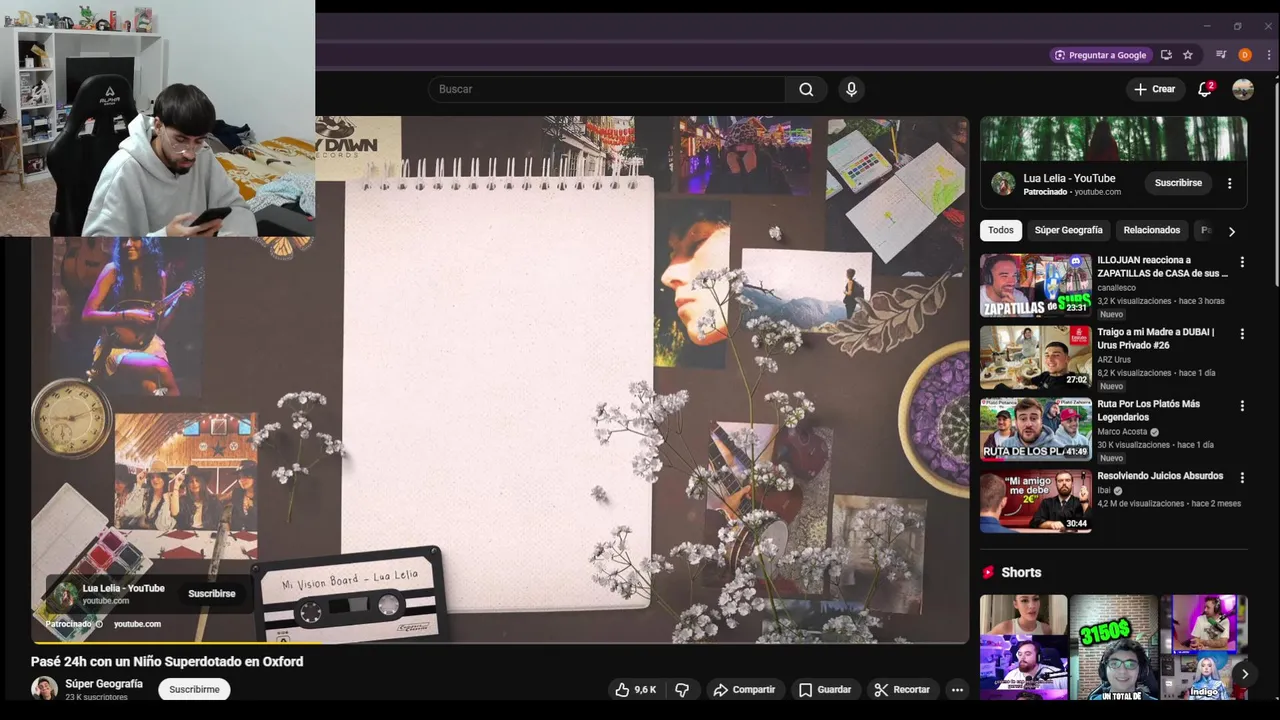Open the notifications bell
The image size is (1280, 720).
pos(1205,89)
